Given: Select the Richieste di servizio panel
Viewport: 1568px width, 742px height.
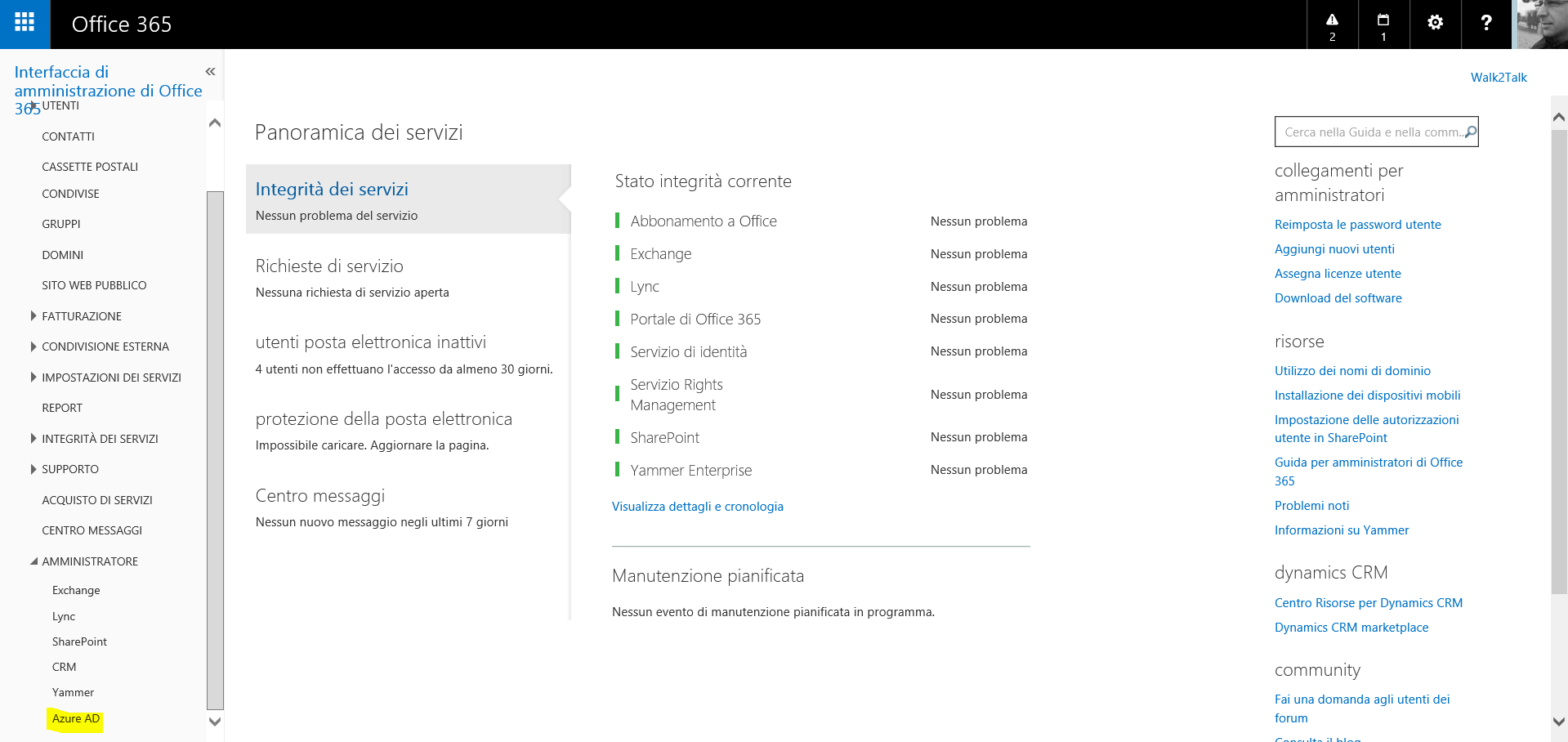Looking at the screenshot, I should pyautogui.click(x=408, y=278).
